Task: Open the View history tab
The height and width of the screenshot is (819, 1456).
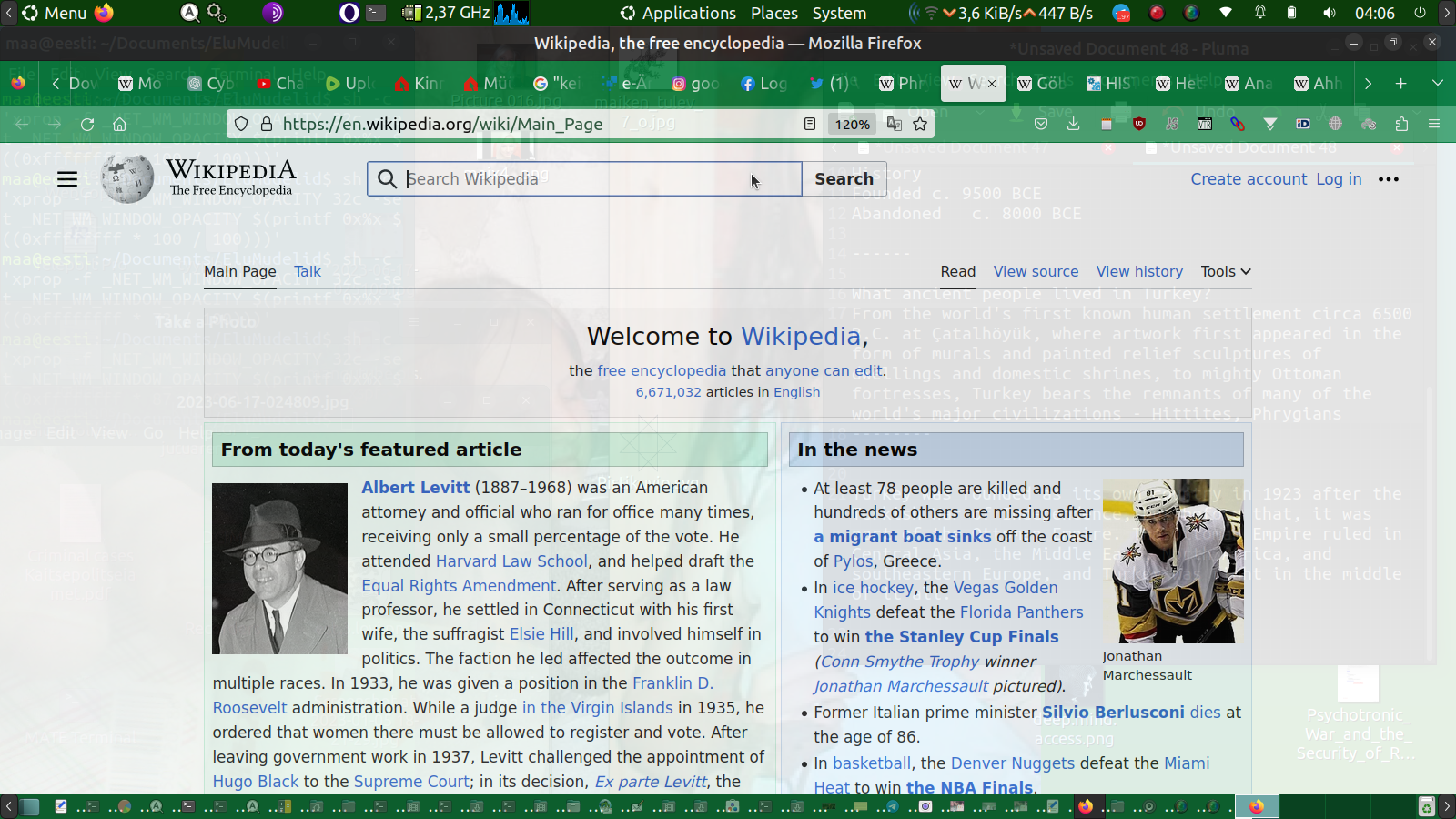Action: pyautogui.click(x=1139, y=271)
